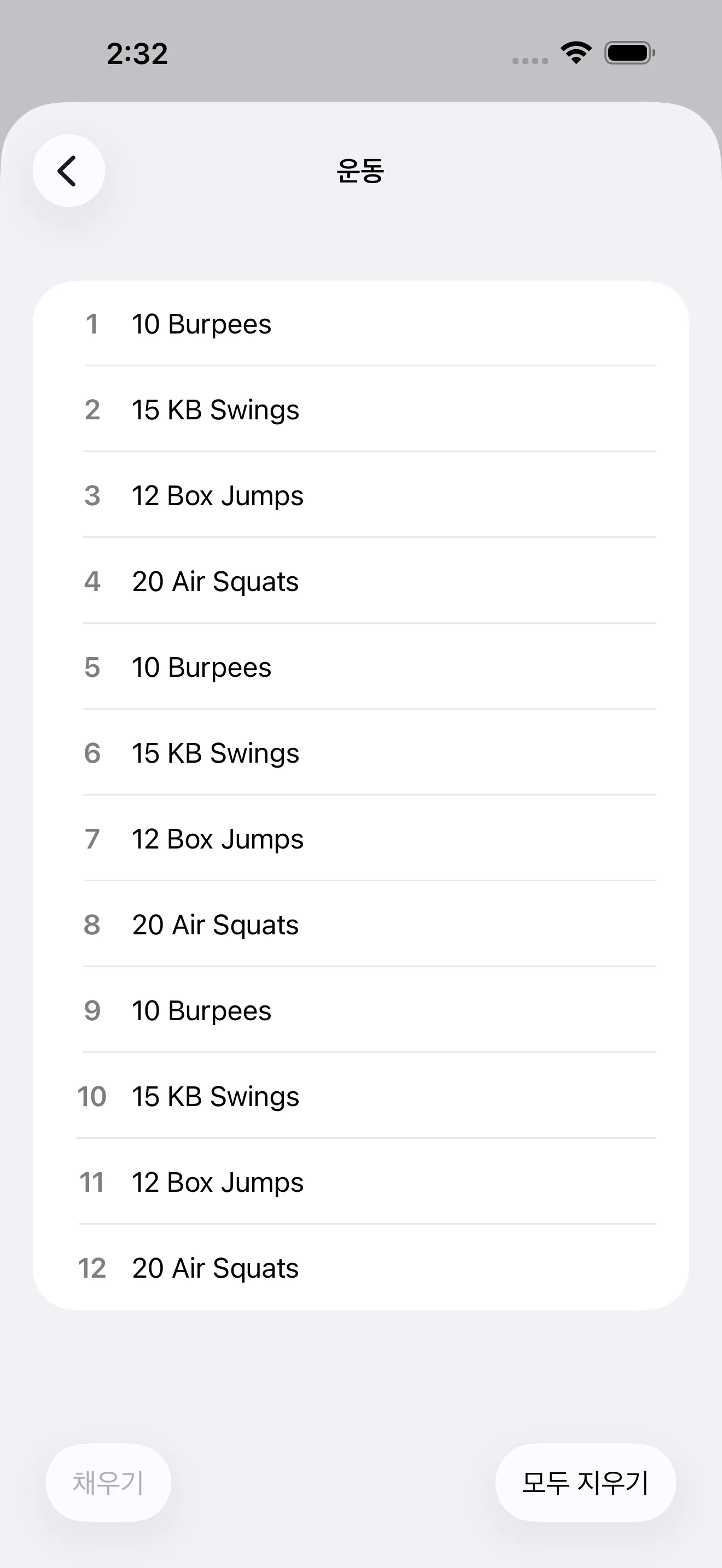The image size is (722, 1568).
Task: Select row 6, 15 KB Swings
Action: pos(360,753)
